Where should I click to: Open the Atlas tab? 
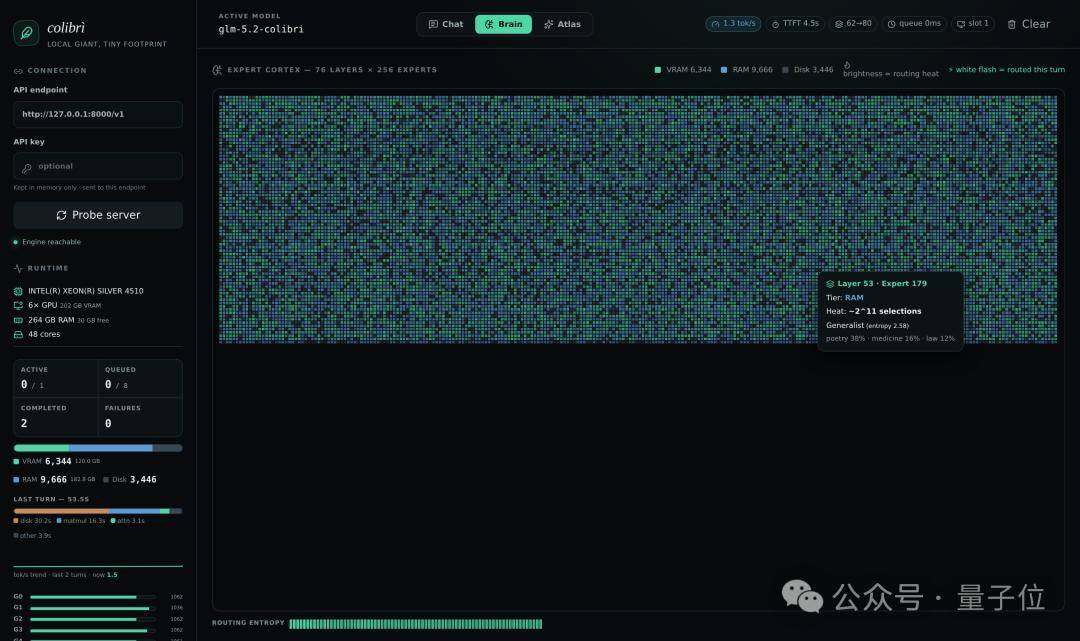click(x=562, y=24)
